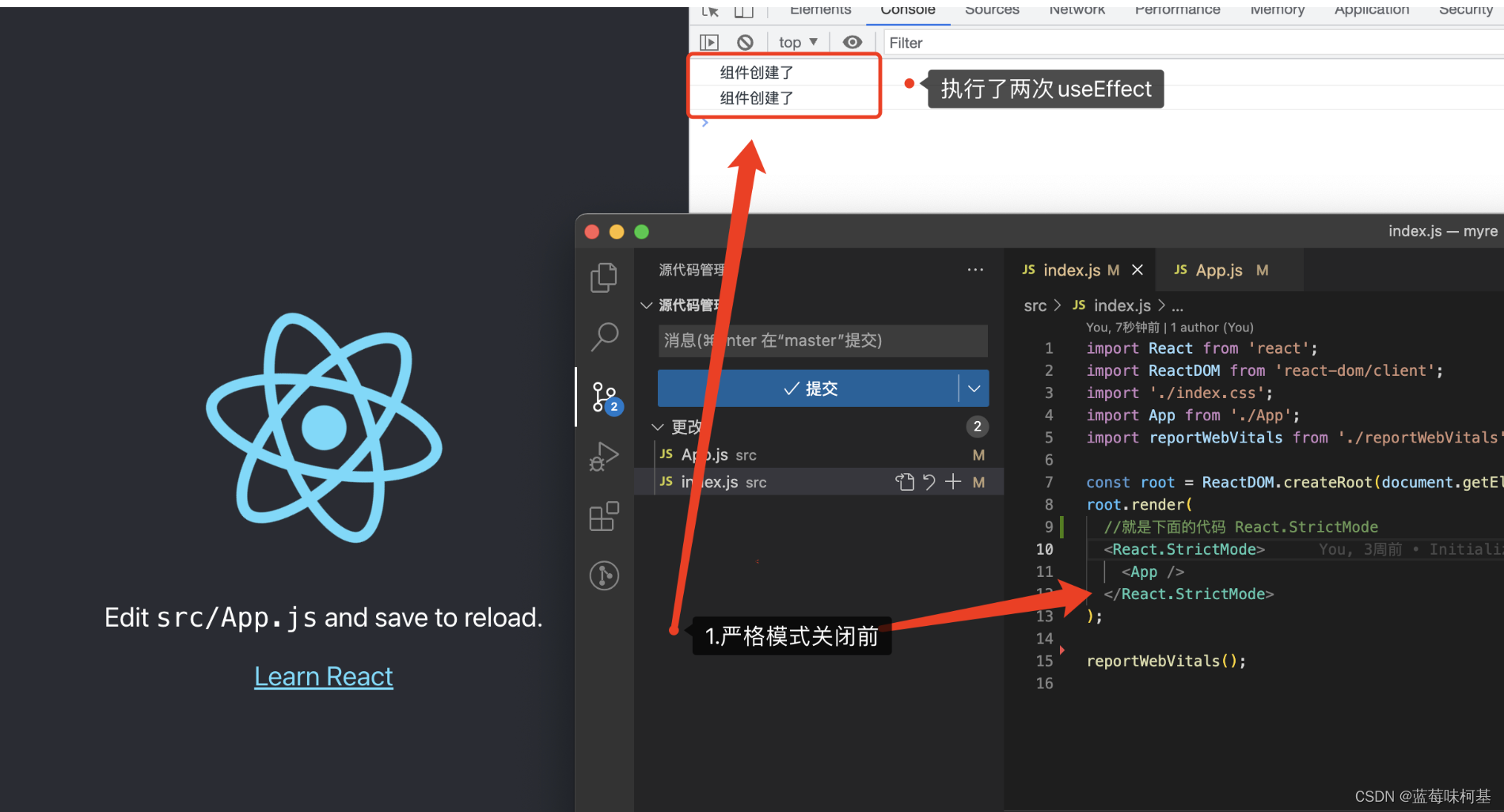Click the M status of App.js row
Viewport: 1504px width, 812px height.
[979, 455]
